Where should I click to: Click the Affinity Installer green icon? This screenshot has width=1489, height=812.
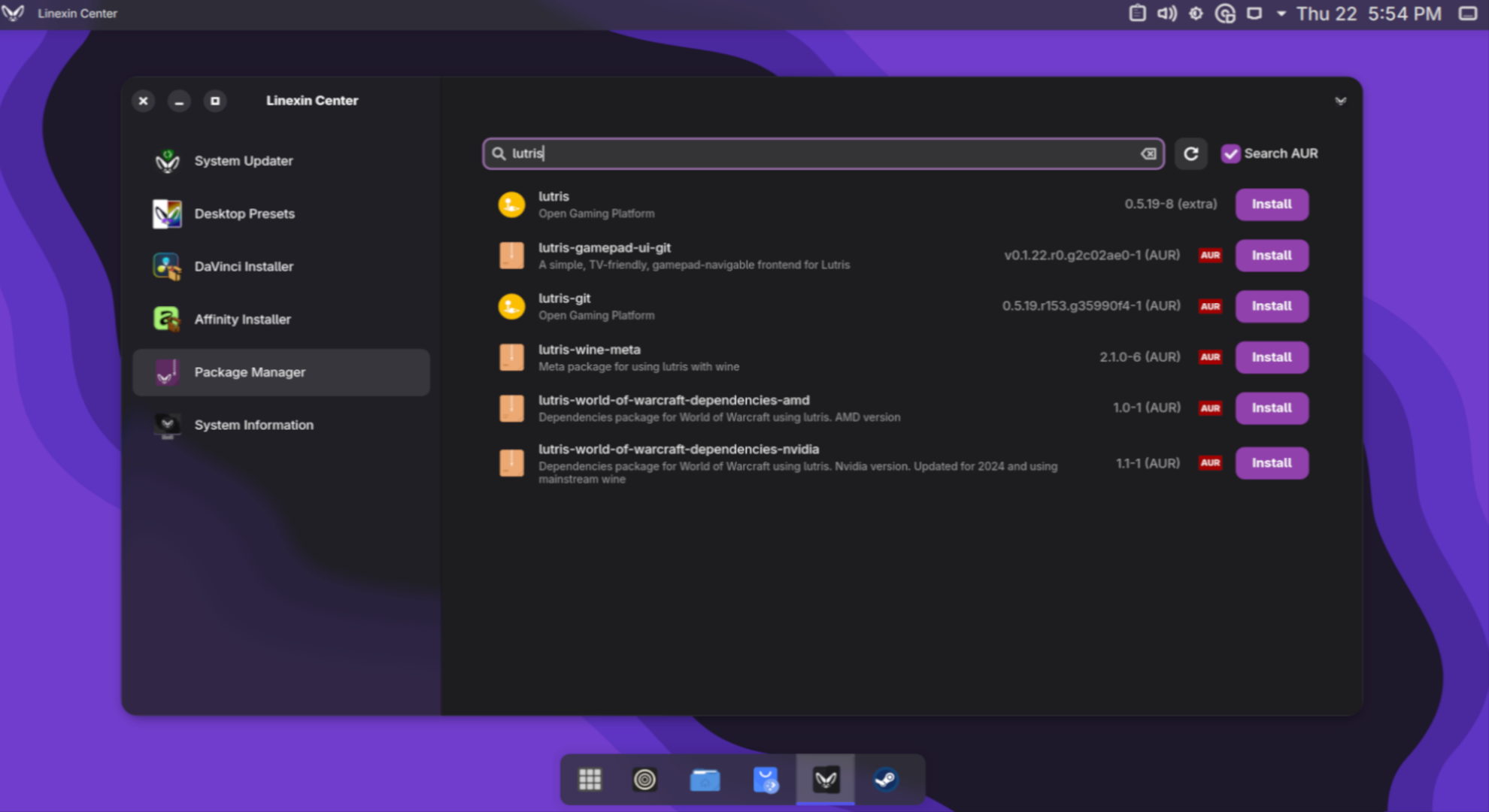(167, 319)
